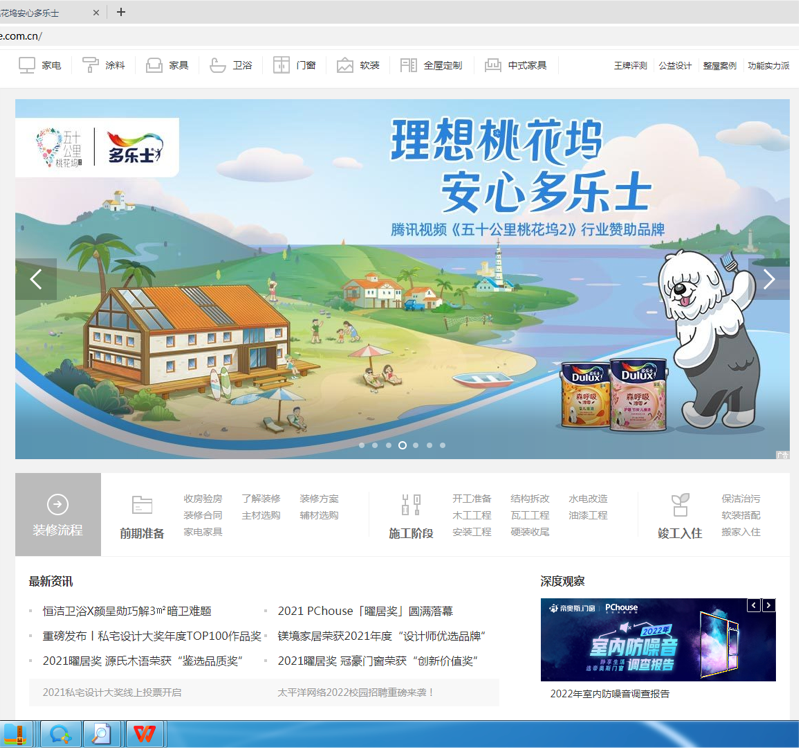Open 结构拆改 link
This screenshot has width=799, height=748.
click(x=530, y=499)
